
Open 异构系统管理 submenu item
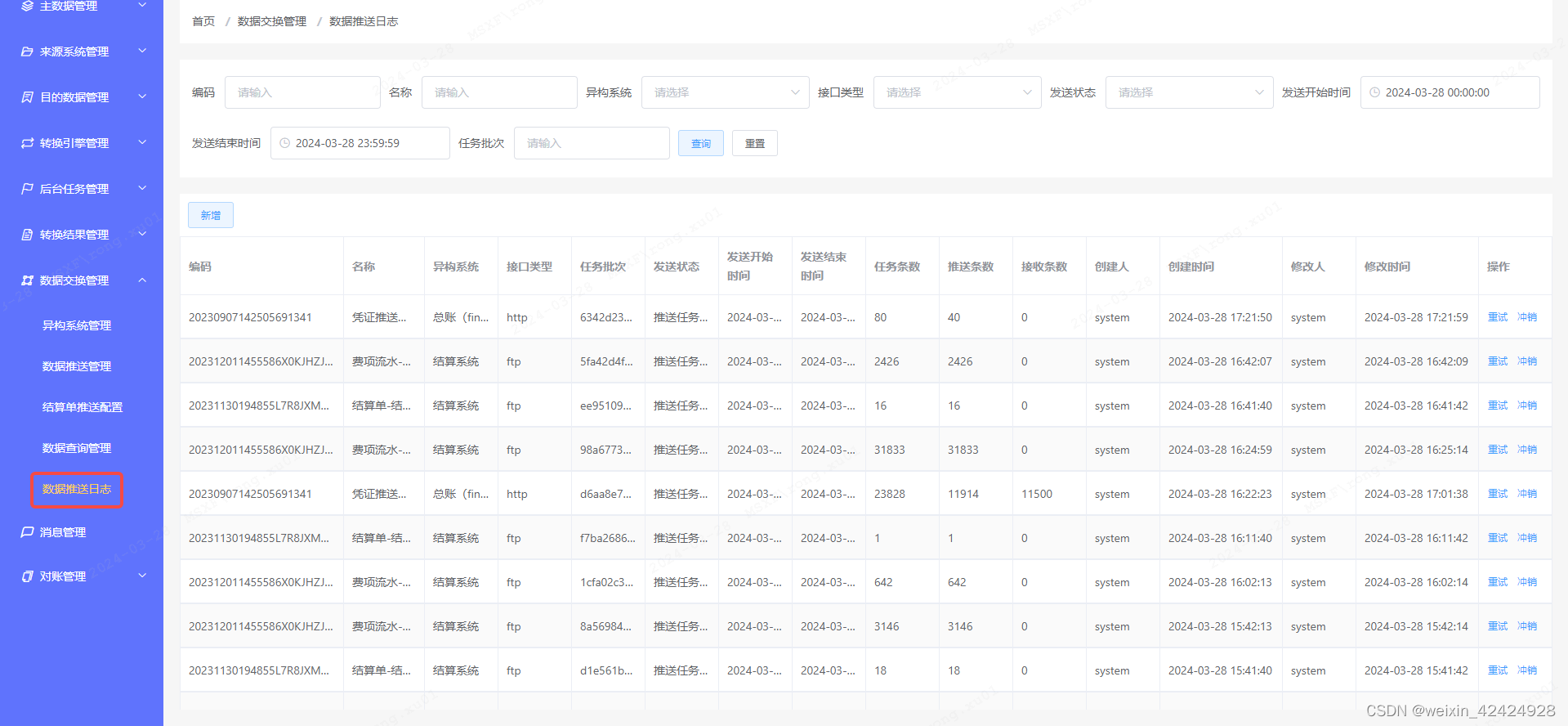click(77, 325)
